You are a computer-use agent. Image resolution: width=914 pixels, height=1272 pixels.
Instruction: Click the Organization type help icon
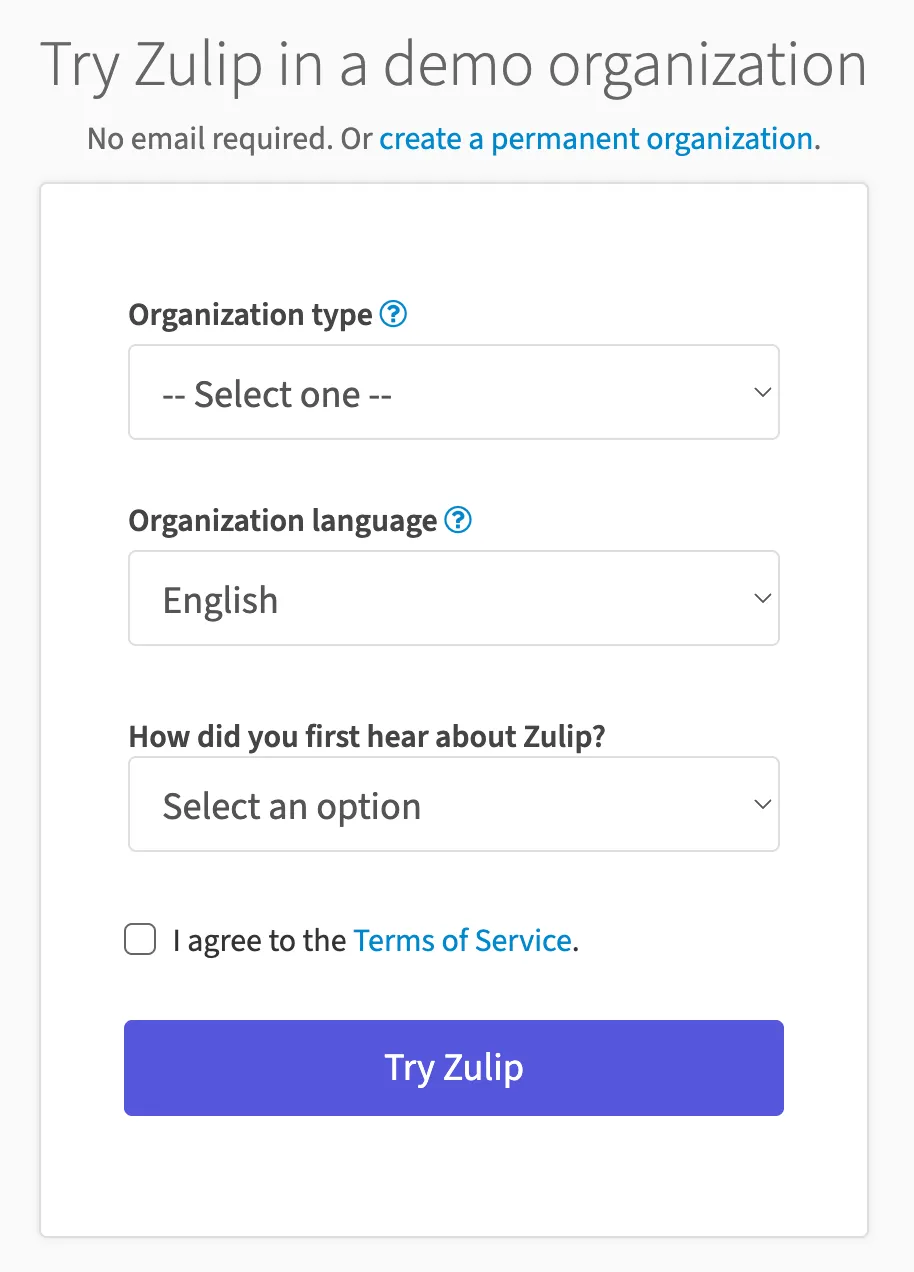click(395, 315)
